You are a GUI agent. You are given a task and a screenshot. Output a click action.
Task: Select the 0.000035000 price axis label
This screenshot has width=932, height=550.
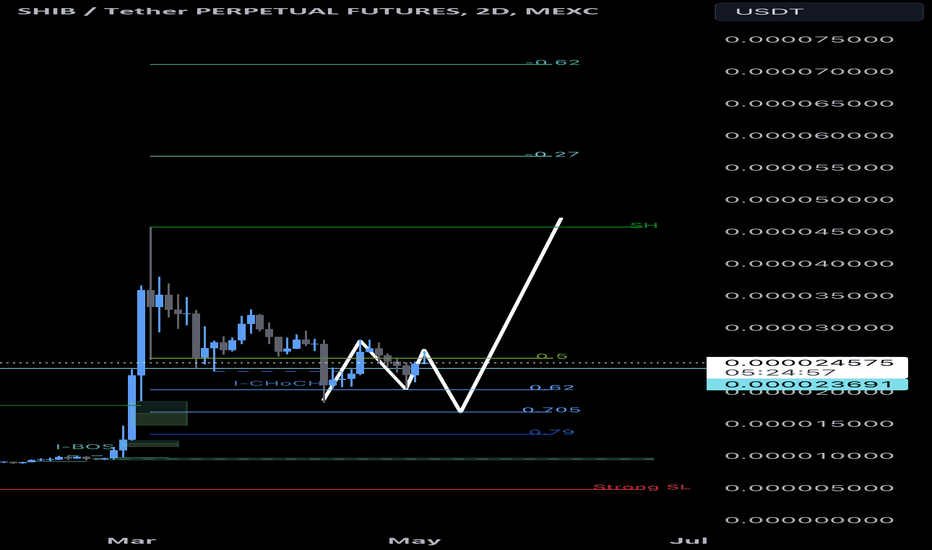pos(809,296)
